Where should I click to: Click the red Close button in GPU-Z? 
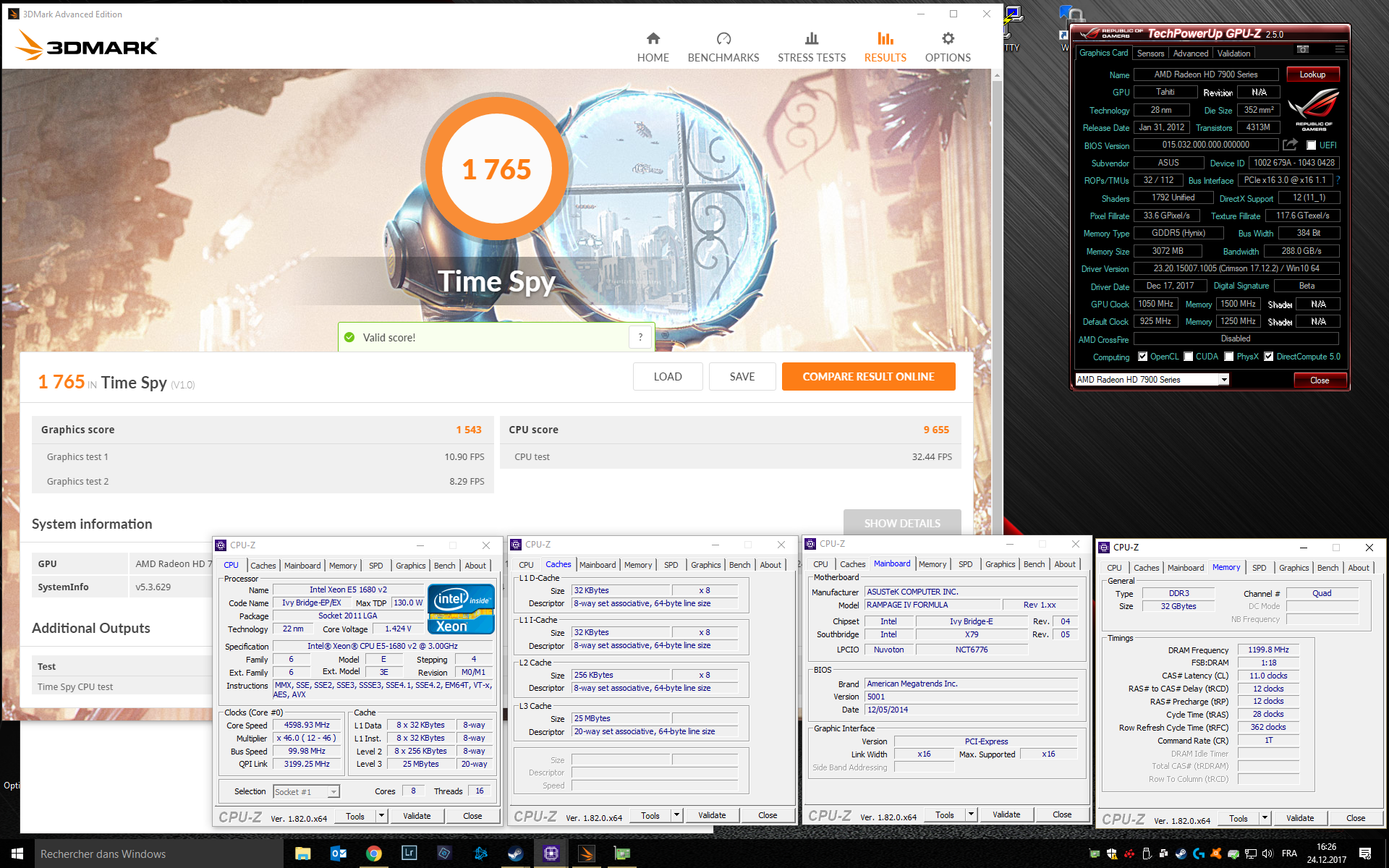click(1320, 380)
